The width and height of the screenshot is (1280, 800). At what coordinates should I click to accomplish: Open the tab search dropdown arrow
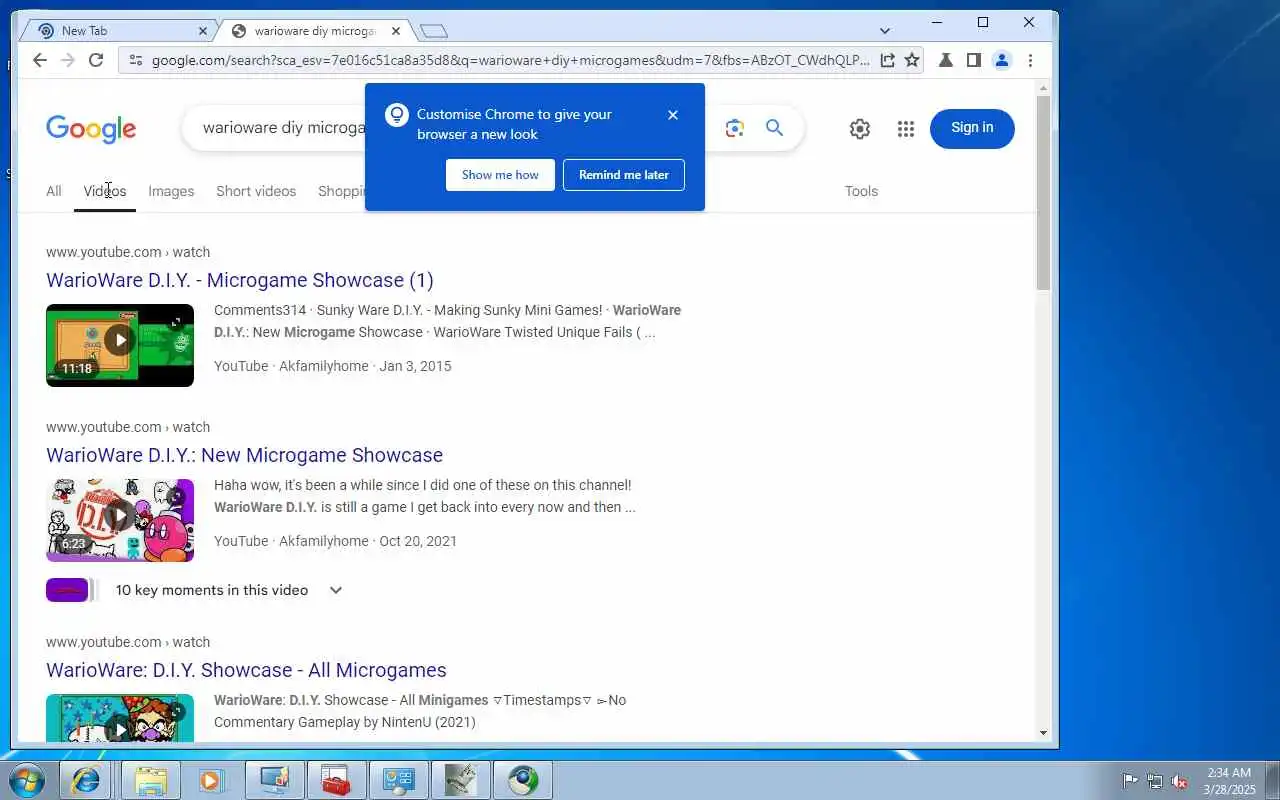click(x=885, y=31)
